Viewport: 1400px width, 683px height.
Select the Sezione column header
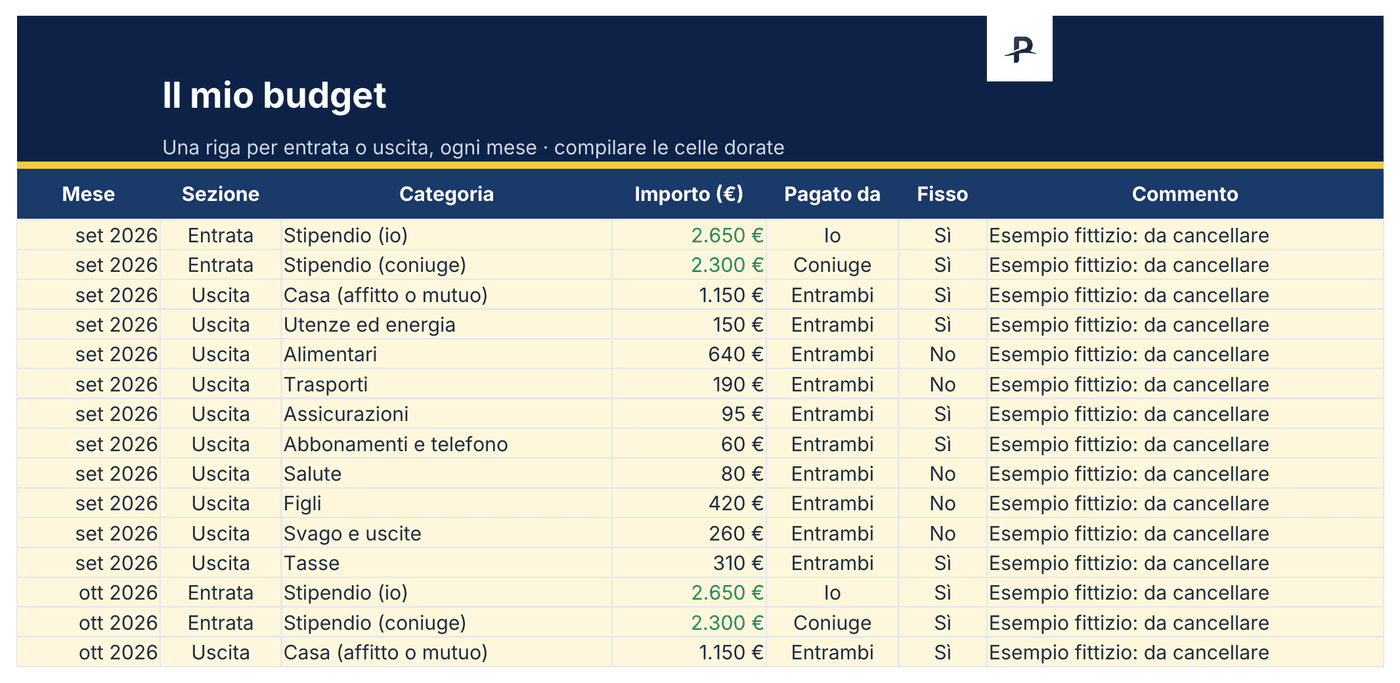(220, 194)
